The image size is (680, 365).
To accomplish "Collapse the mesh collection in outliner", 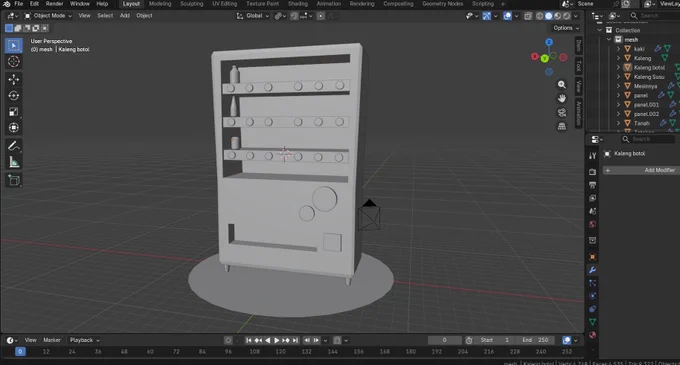I will click(x=609, y=39).
